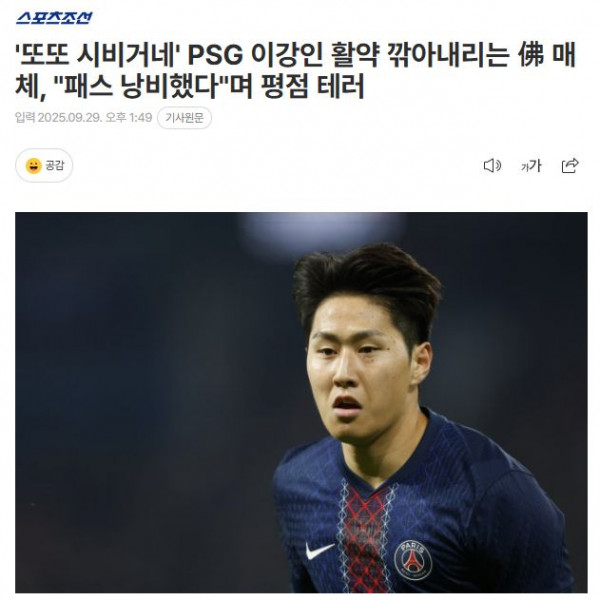Image resolution: width=600 pixels, height=600 pixels.
Task: Click the Nike swoosh on the jersey
Action: tap(319, 550)
